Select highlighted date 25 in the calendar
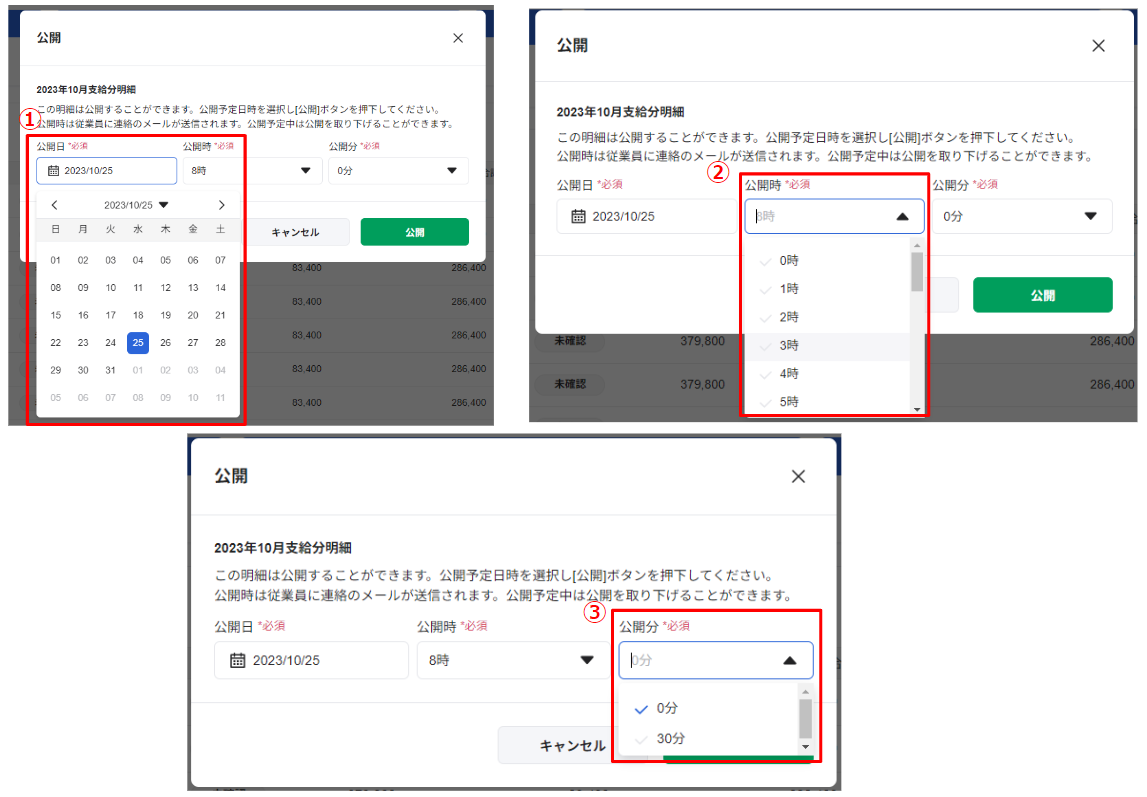Viewport: 1147px width, 797px height. click(138, 342)
